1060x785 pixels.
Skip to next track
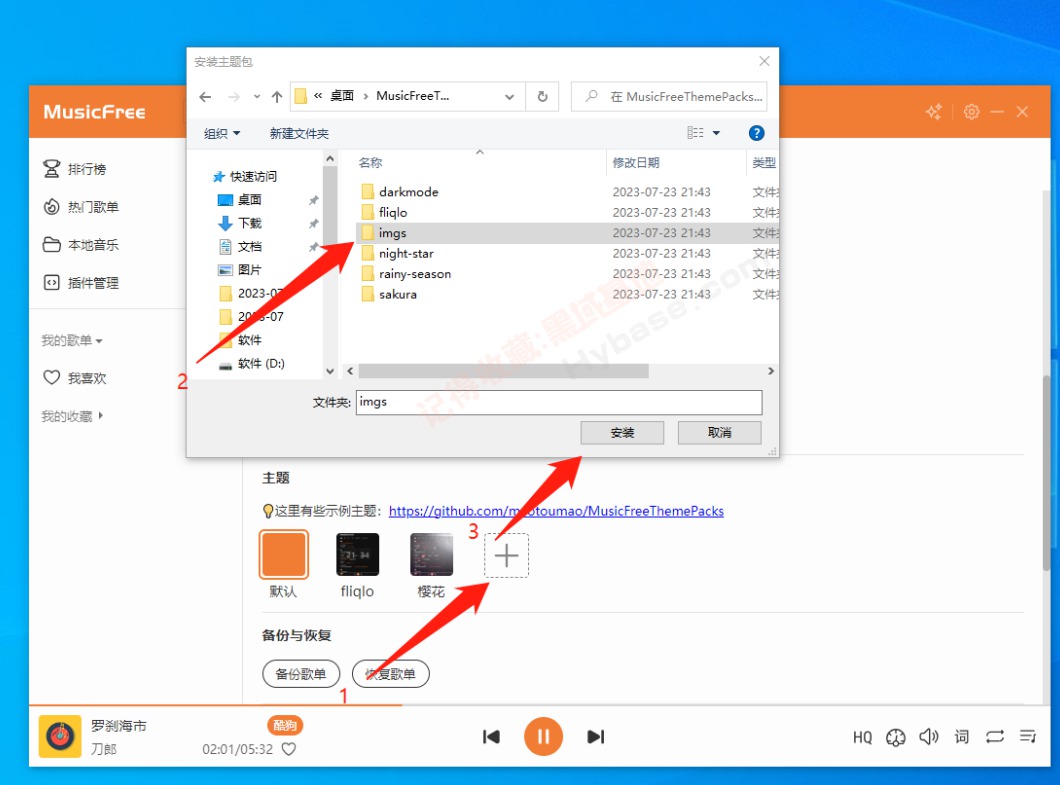pyautogui.click(x=596, y=736)
